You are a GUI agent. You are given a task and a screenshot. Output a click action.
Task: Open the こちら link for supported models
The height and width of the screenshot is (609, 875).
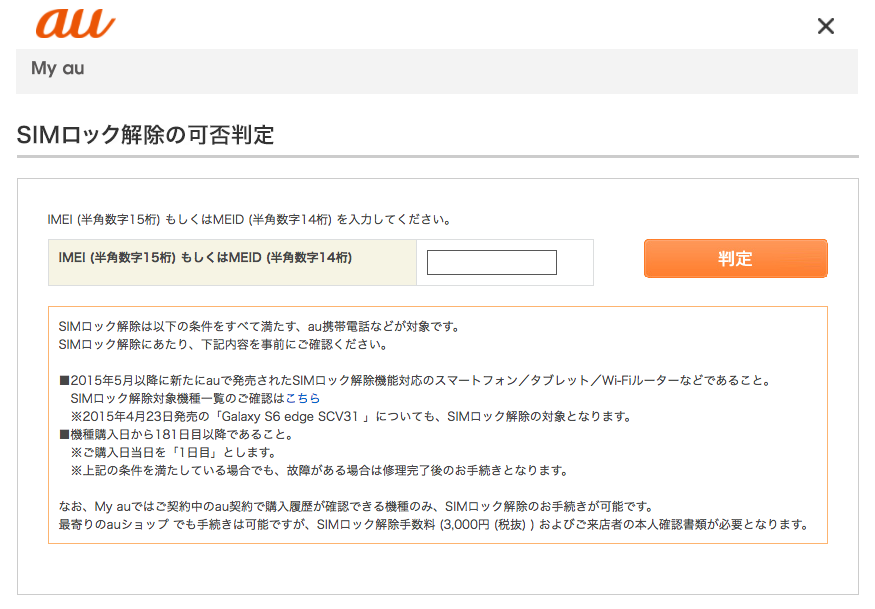click(x=303, y=398)
